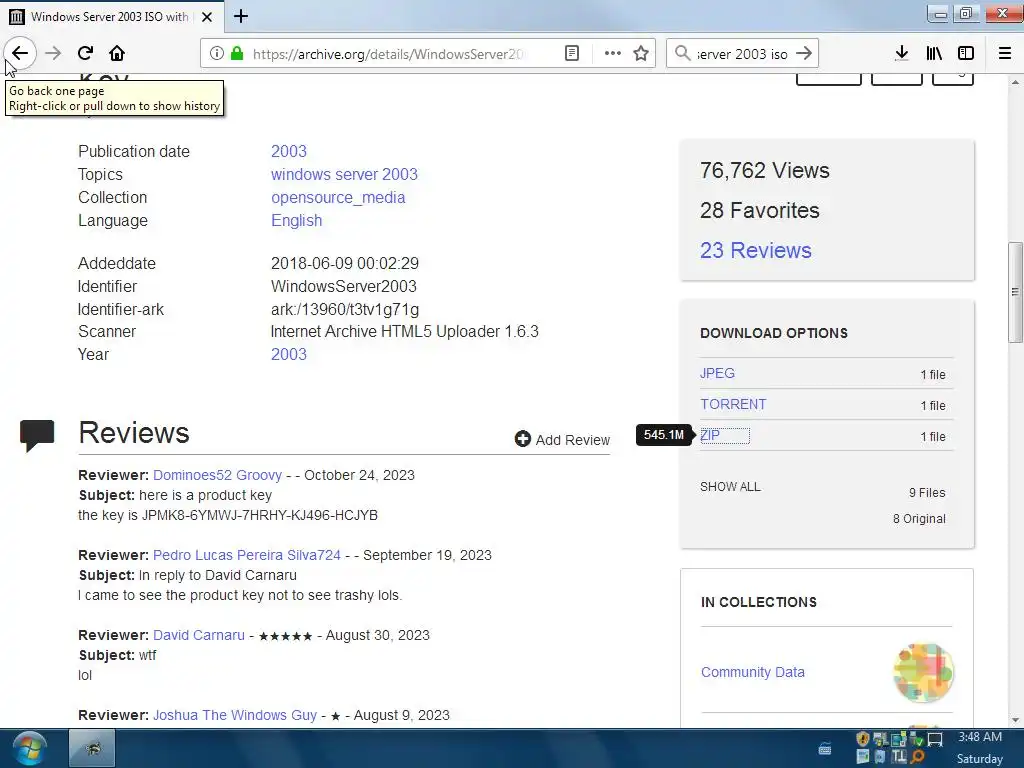
Task: Toggle reader view in the address bar
Action: click(x=572, y=54)
